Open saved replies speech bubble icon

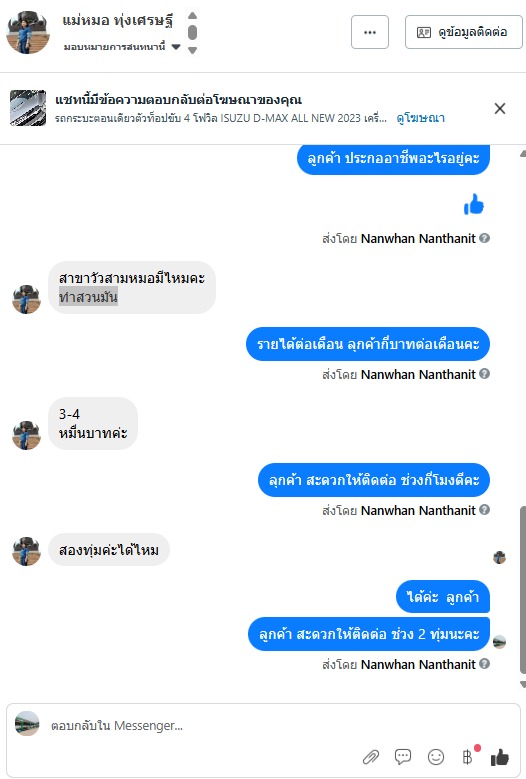coord(403,757)
